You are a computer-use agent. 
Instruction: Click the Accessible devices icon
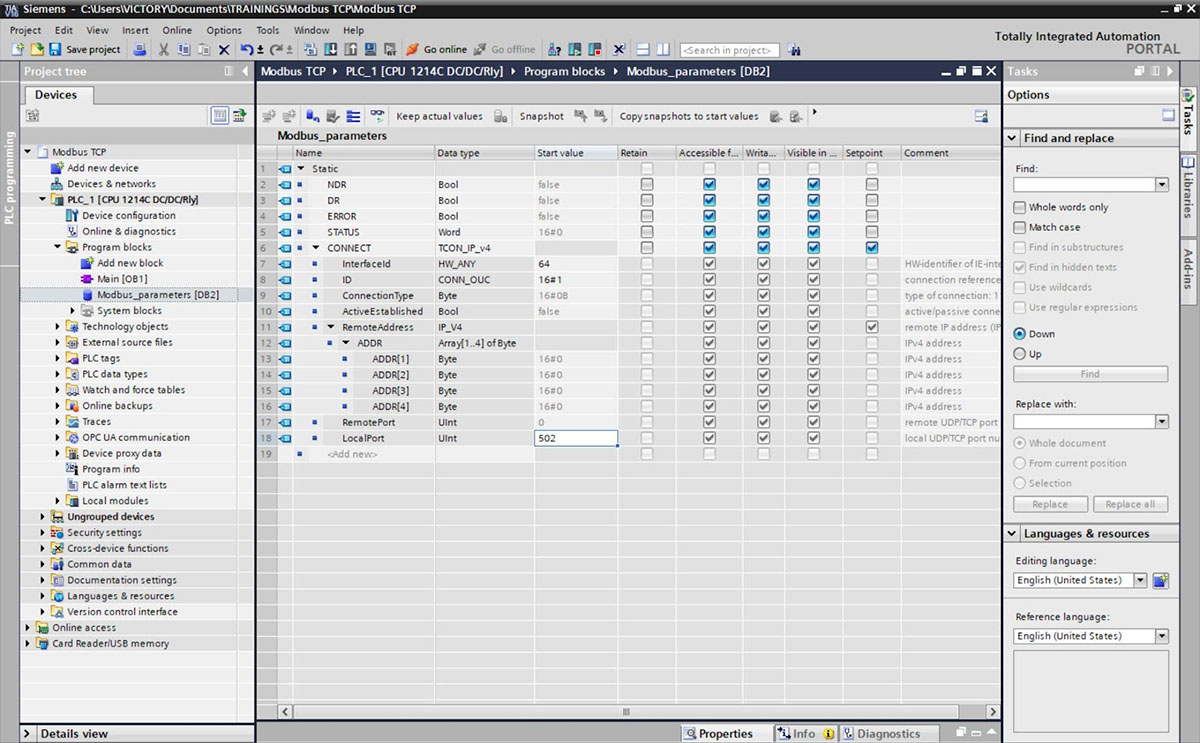554,49
